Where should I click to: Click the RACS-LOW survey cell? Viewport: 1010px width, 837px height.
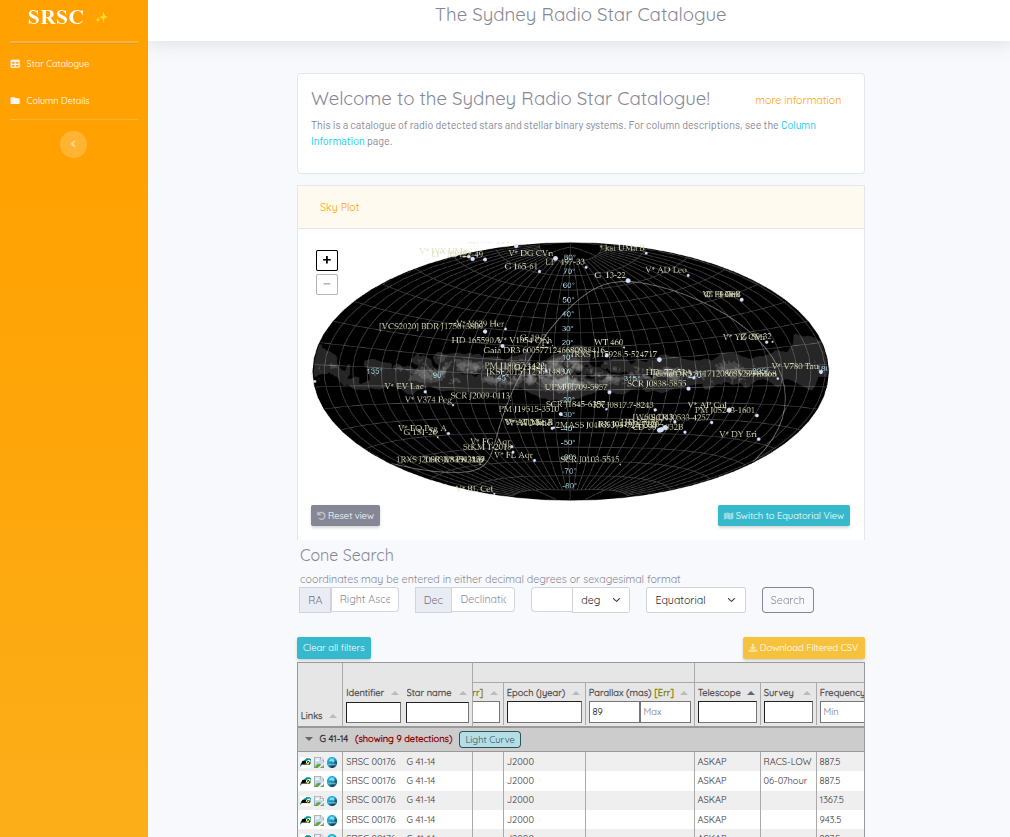pos(788,762)
